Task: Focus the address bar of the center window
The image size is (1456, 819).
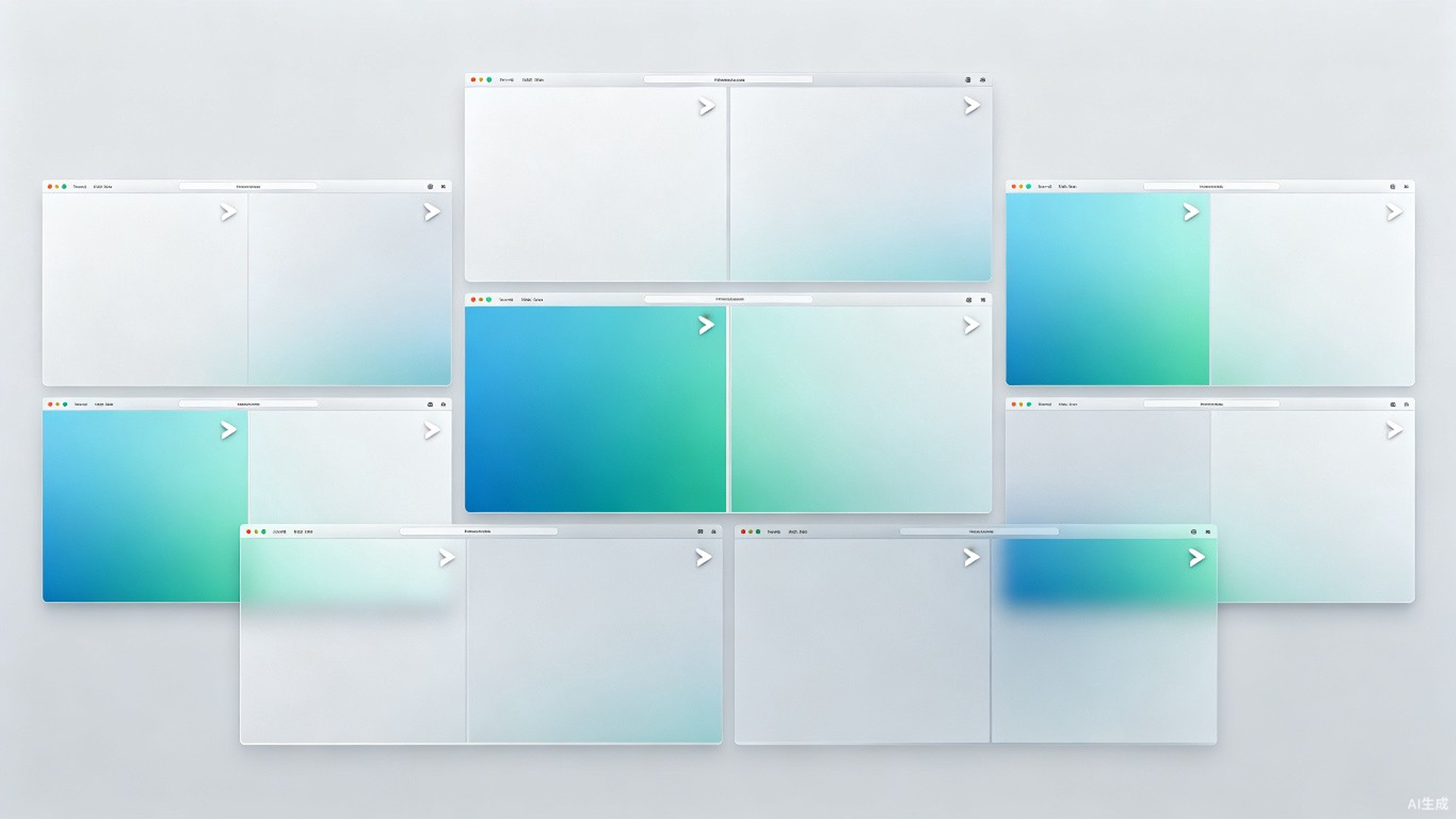Action: tap(728, 300)
